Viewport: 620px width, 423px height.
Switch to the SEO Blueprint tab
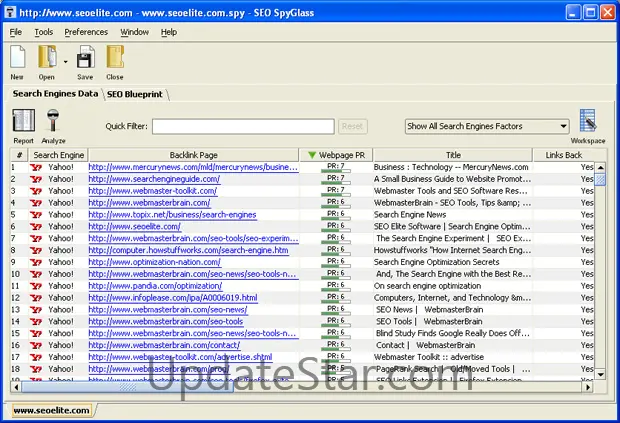click(135, 94)
